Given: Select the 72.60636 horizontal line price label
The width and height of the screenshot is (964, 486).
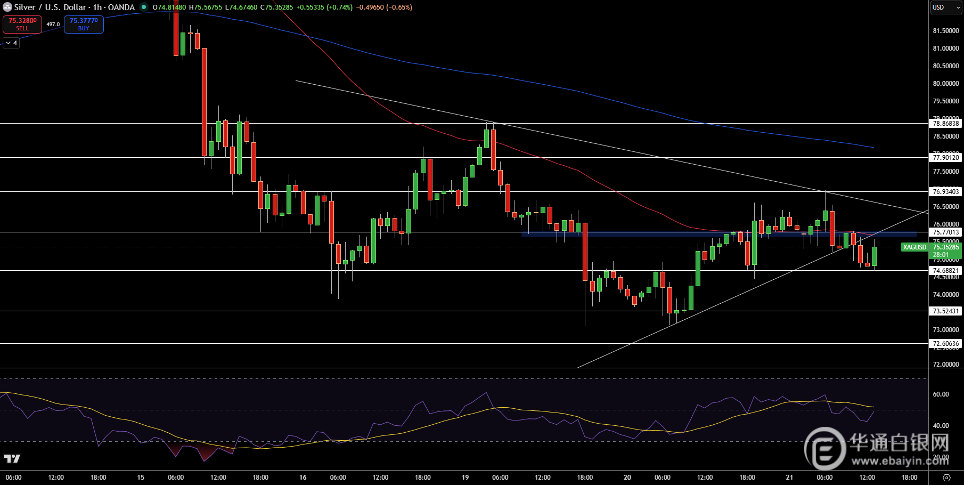Looking at the screenshot, I should 946,343.
